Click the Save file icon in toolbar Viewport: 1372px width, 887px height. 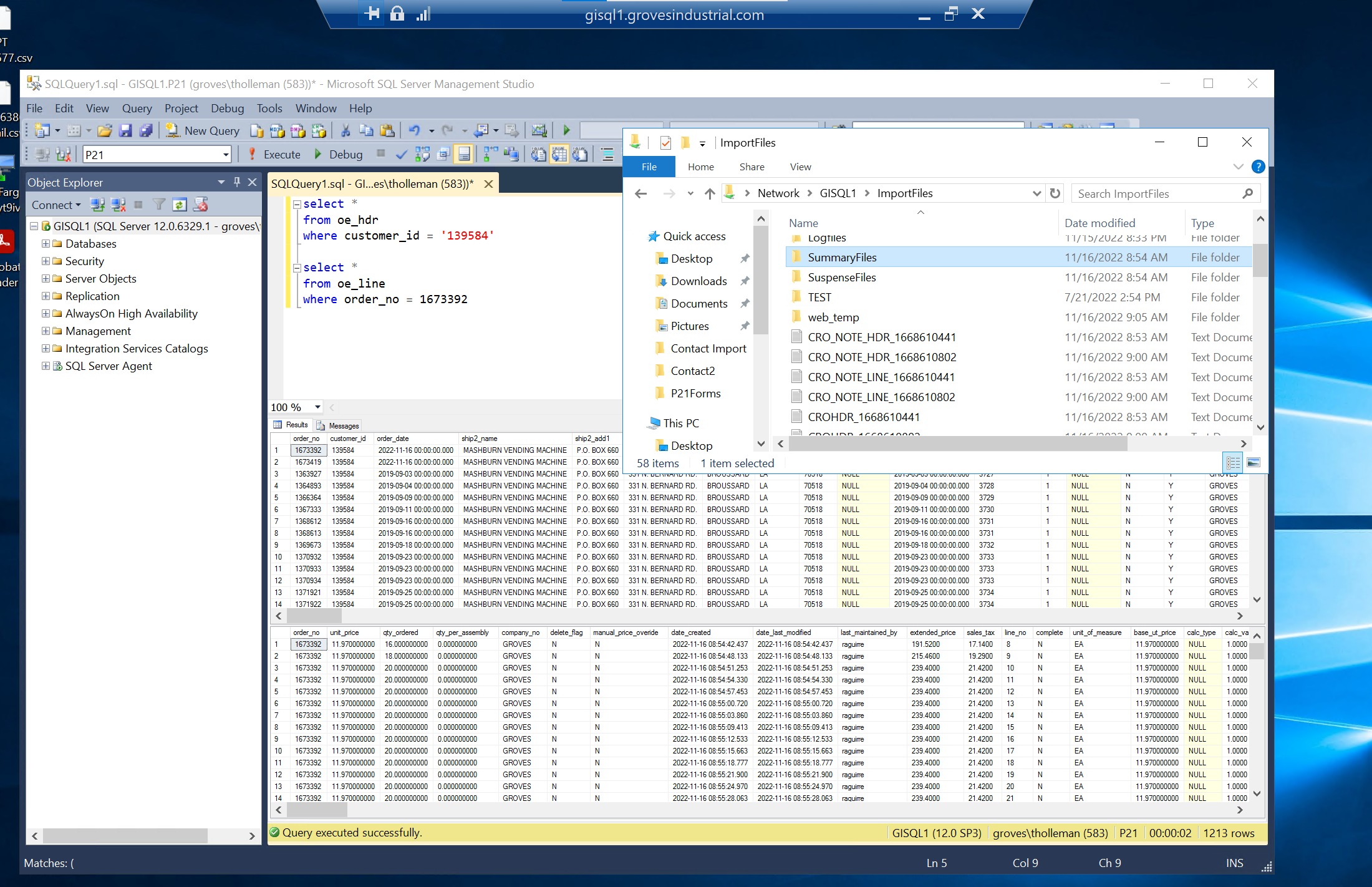(125, 130)
